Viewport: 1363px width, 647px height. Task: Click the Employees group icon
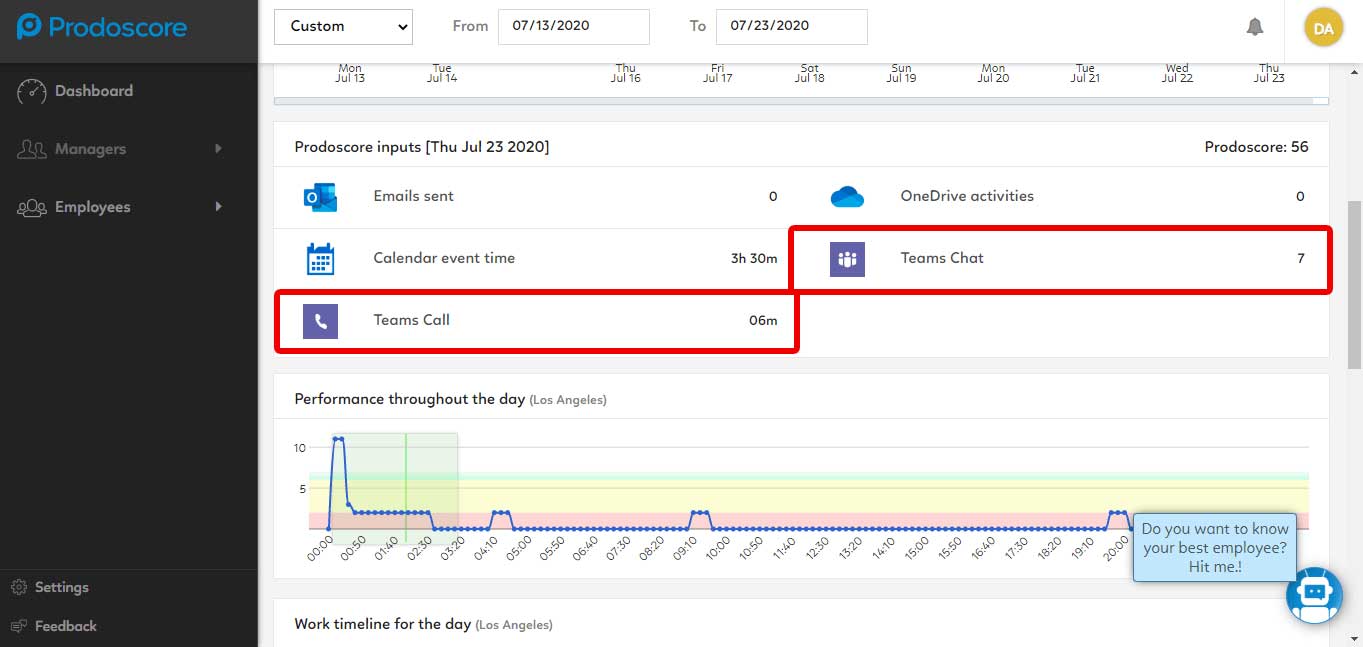coord(32,207)
